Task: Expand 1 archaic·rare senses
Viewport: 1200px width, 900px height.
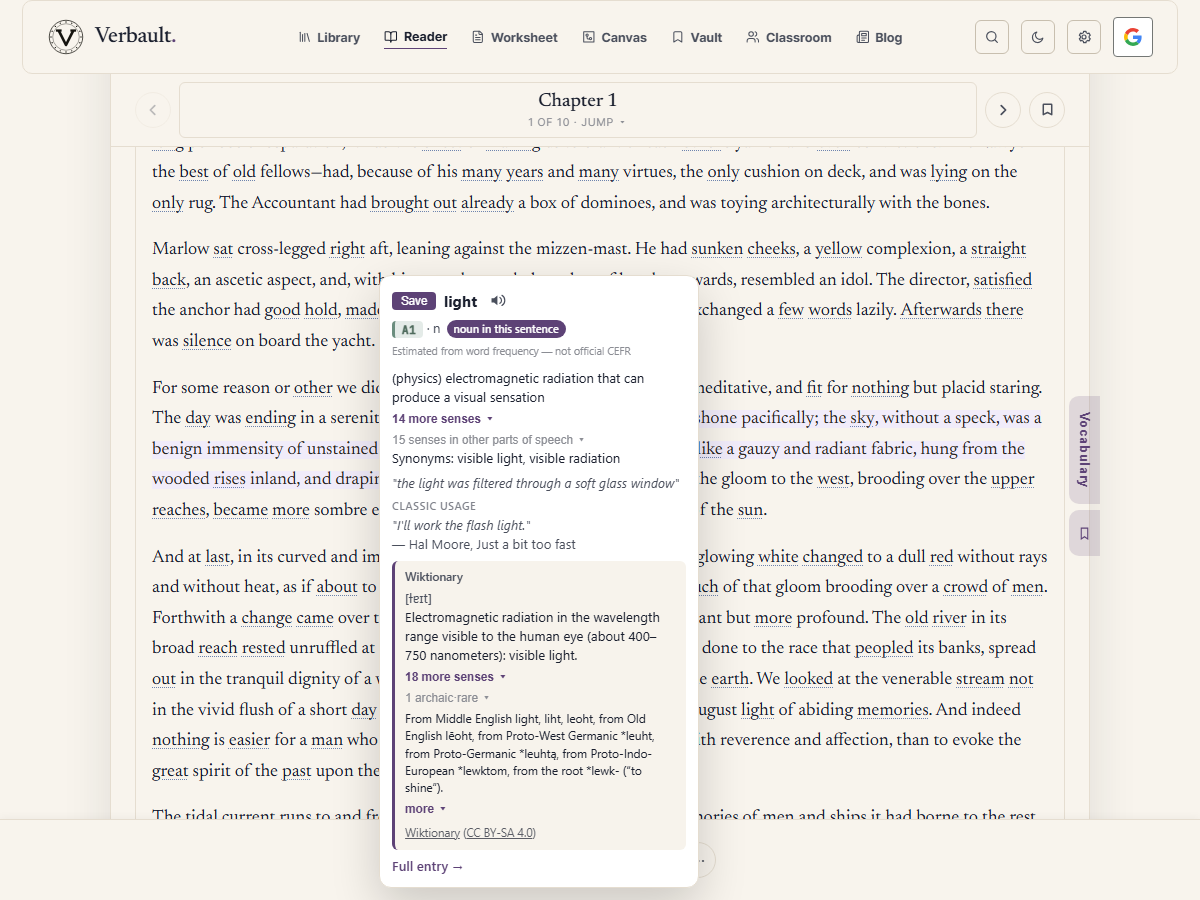Action: point(447,698)
